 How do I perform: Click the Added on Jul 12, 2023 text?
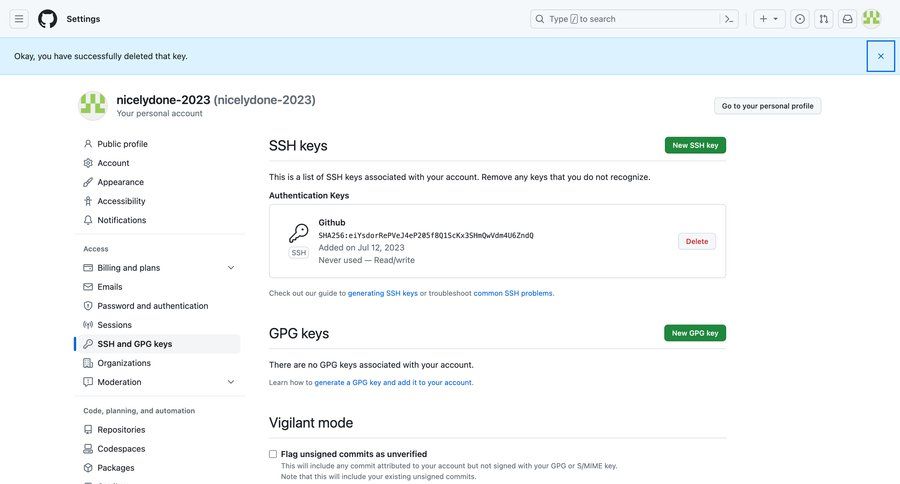(362, 247)
